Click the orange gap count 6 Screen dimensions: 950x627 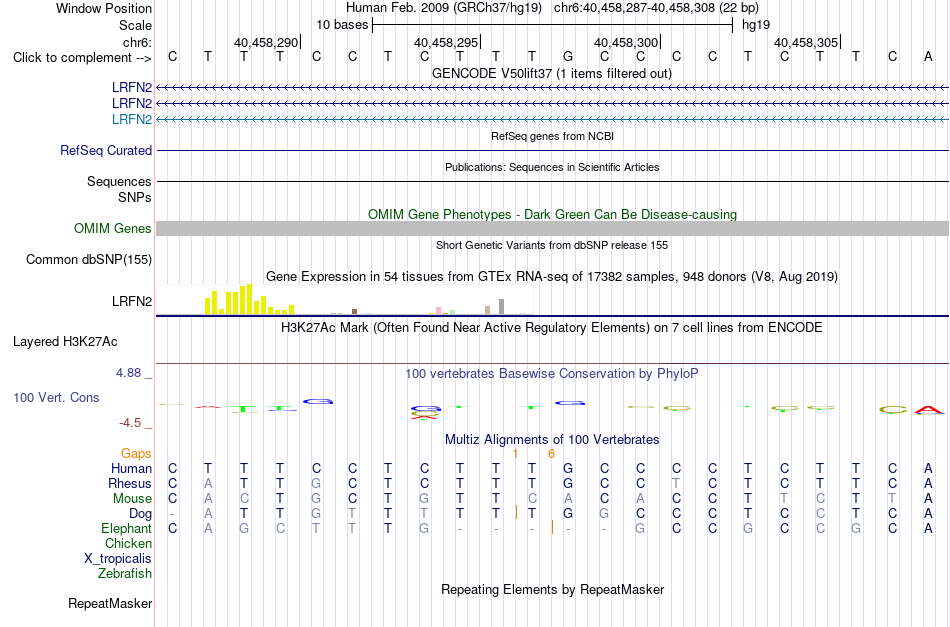pyautogui.click(x=551, y=453)
